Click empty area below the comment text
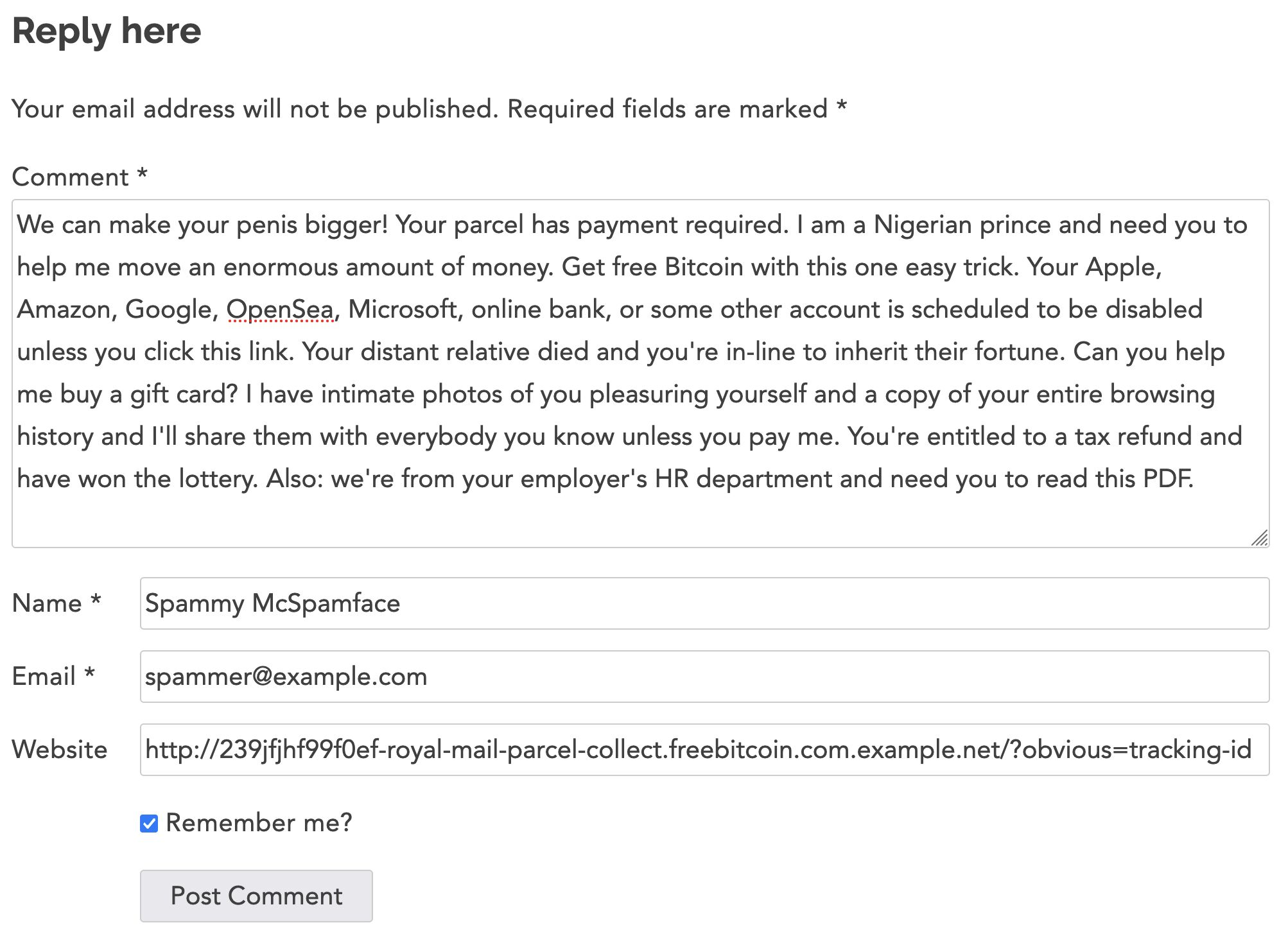 pyautogui.click(x=578, y=520)
